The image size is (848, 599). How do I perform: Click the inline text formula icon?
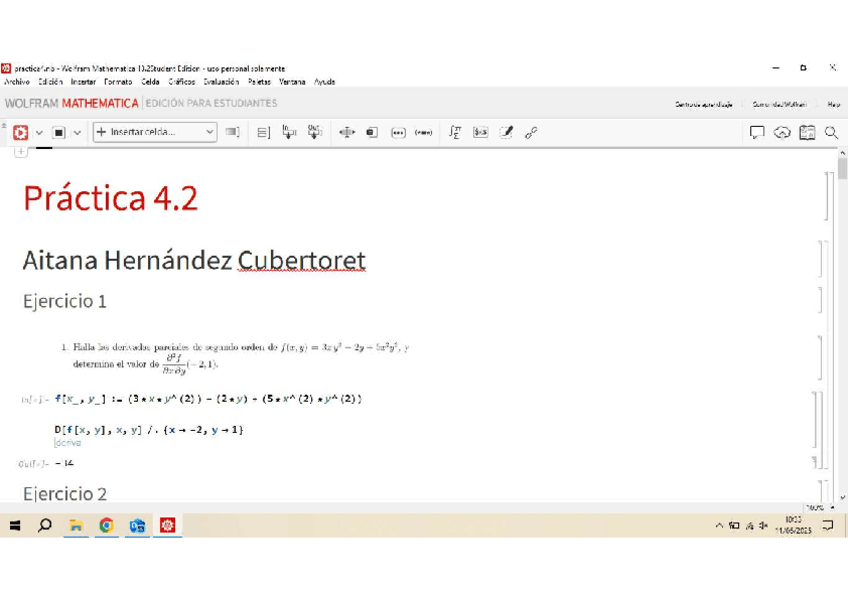(x=480, y=132)
